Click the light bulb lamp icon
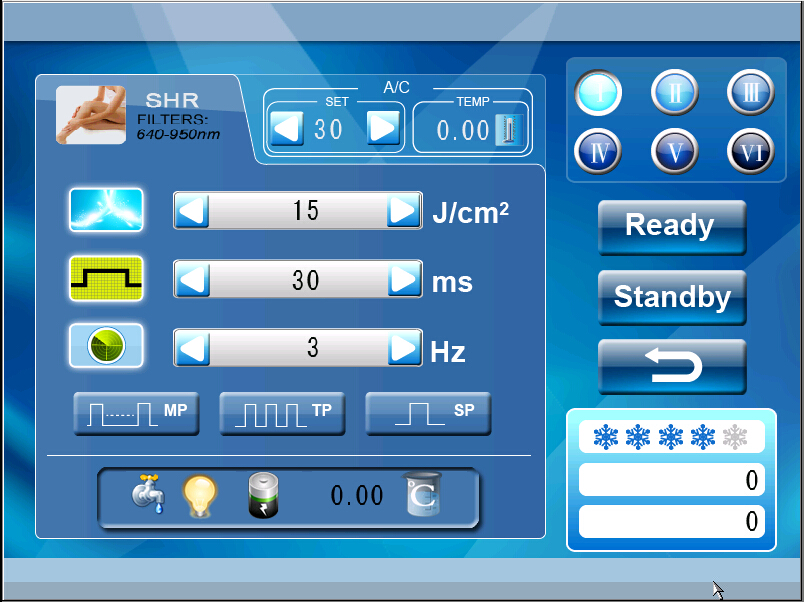 [x=199, y=495]
